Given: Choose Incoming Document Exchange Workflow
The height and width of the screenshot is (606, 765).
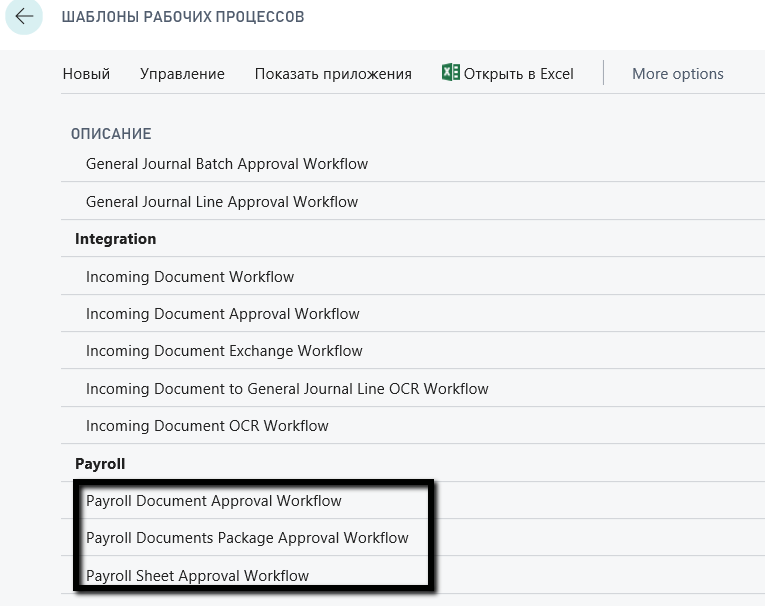Looking at the screenshot, I should (x=224, y=351).
